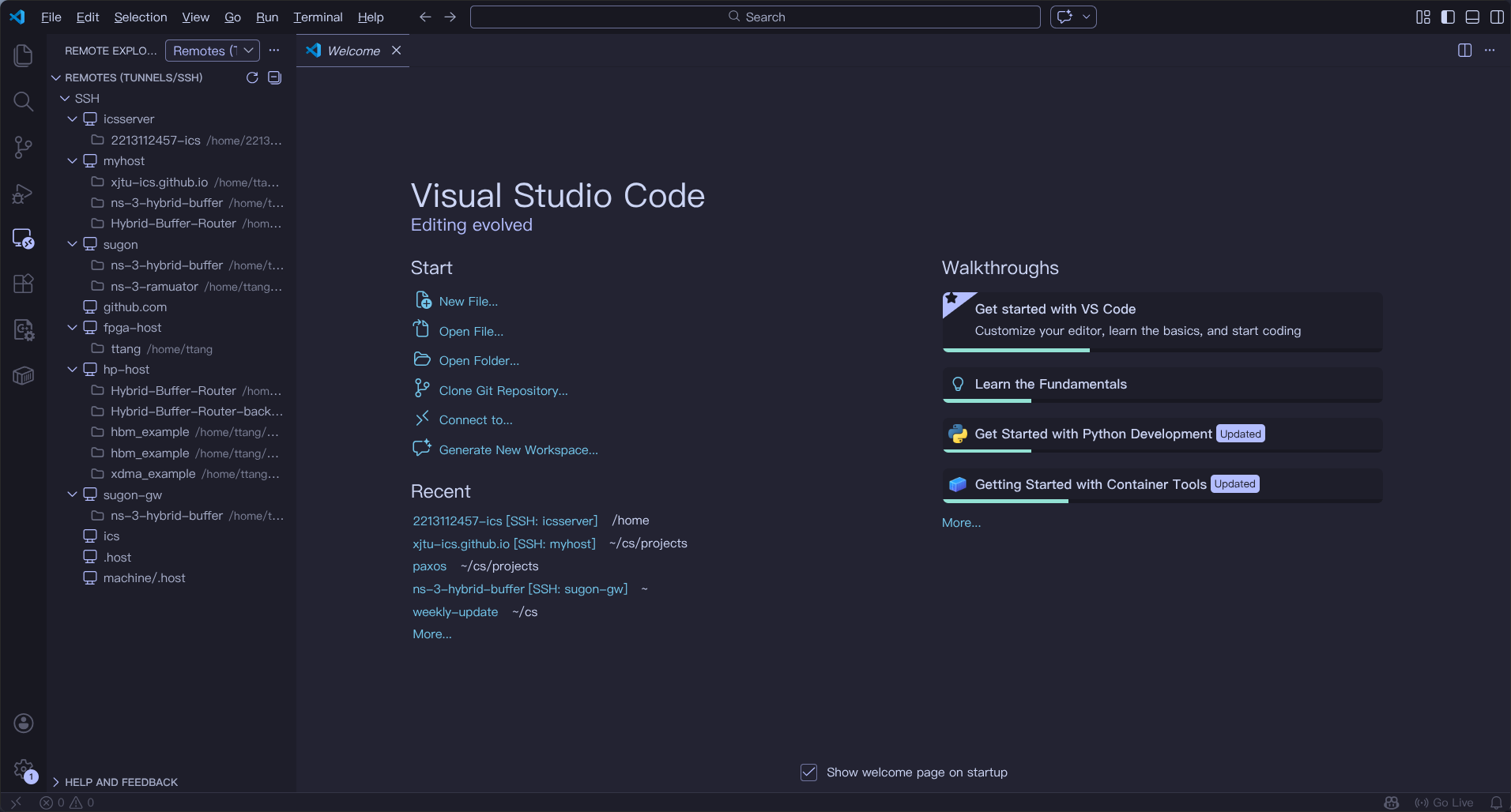
Task: Click the Clone Git Repository link
Action: click(503, 391)
